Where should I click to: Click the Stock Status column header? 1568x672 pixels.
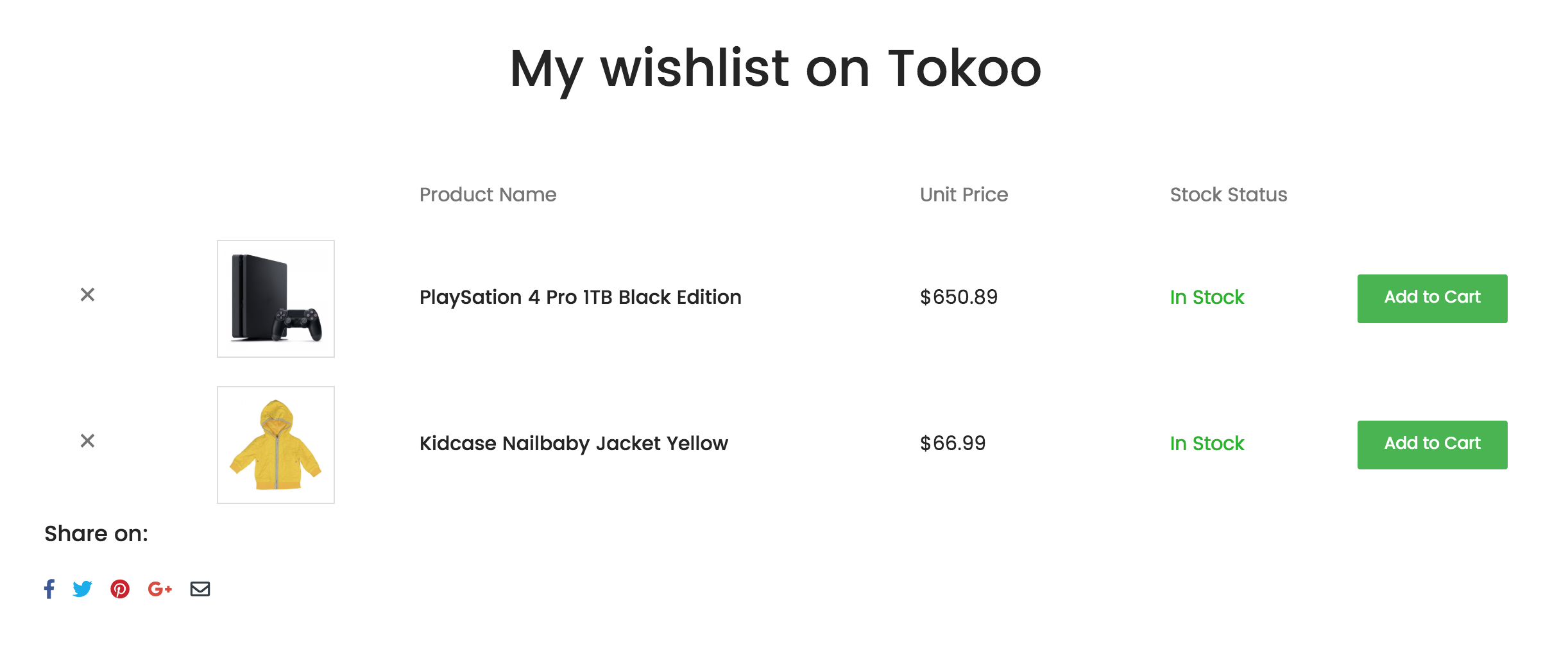pos(1229,195)
